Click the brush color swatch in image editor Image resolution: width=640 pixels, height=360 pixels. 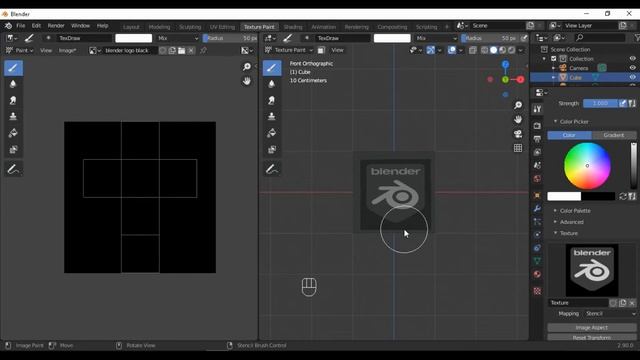[x=133, y=38]
